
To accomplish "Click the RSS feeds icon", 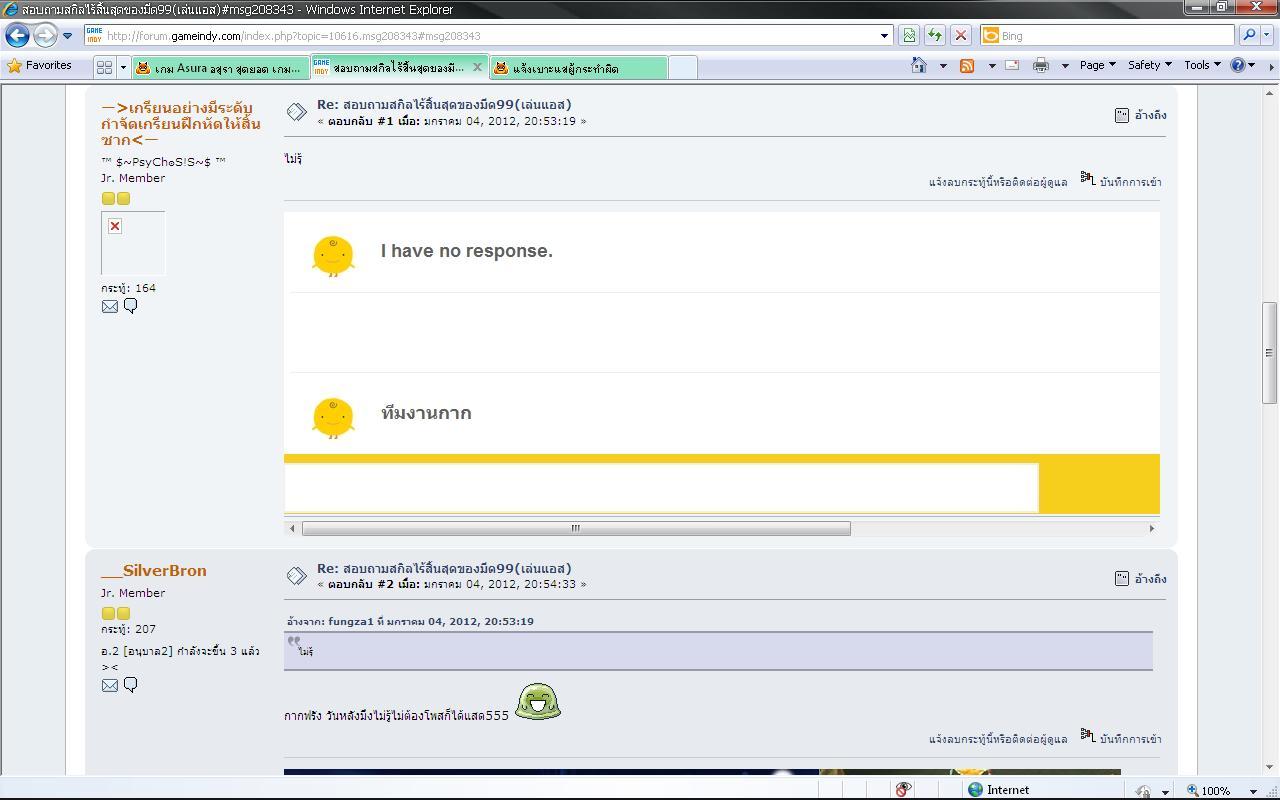I will pos(967,65).
